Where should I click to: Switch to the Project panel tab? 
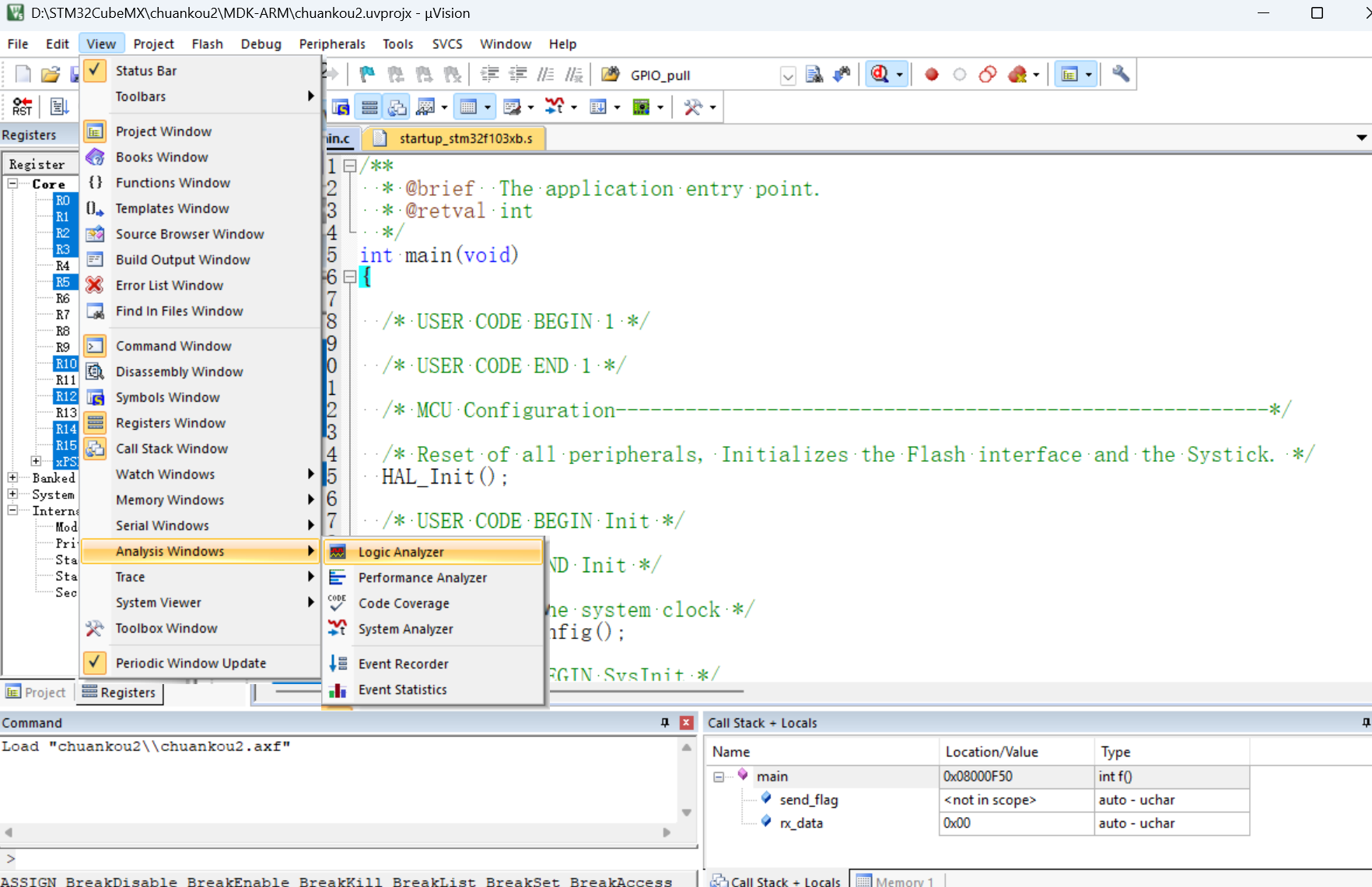click(36, 692)
